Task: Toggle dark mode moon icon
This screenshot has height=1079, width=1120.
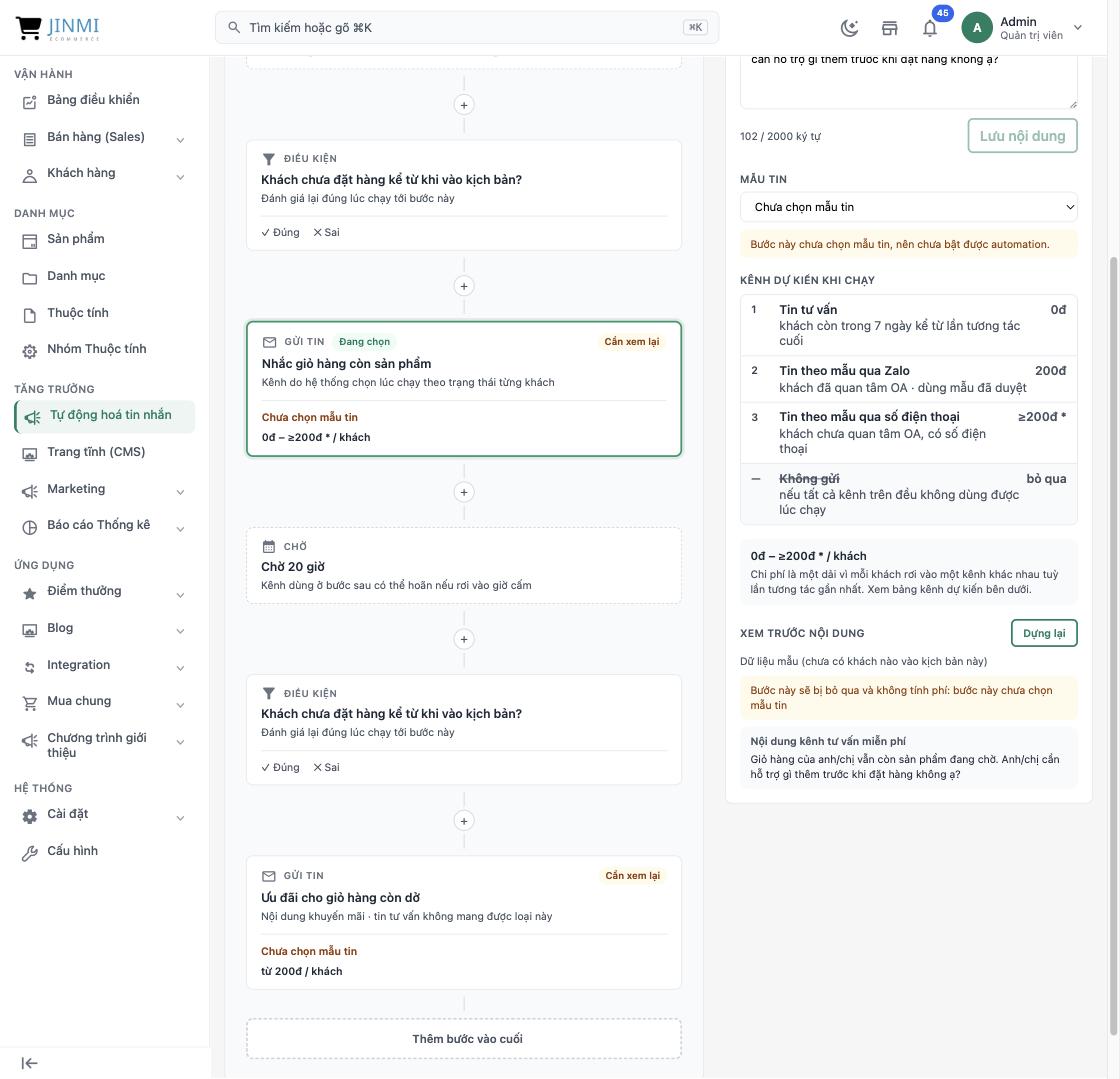Action: coord(849,28)
